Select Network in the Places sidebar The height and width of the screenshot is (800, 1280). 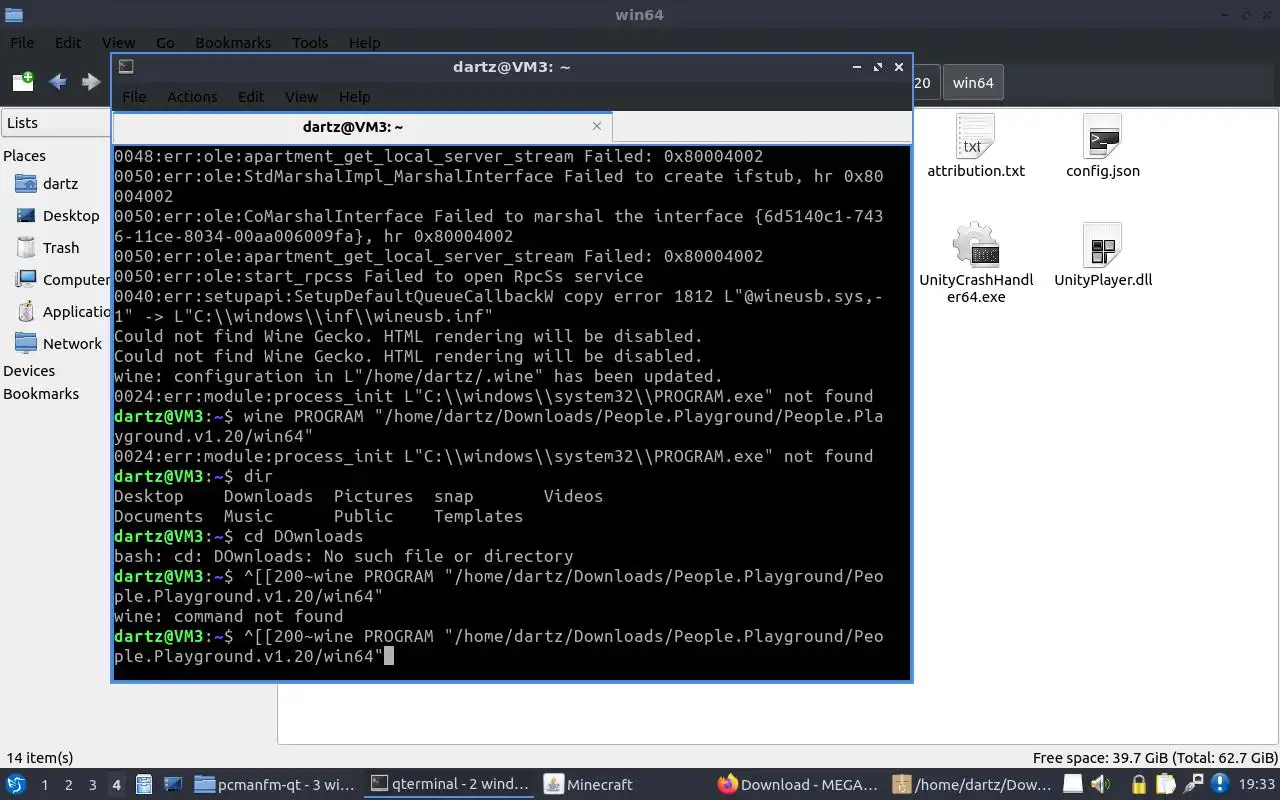pyautogui.click(x=58, y=344)
